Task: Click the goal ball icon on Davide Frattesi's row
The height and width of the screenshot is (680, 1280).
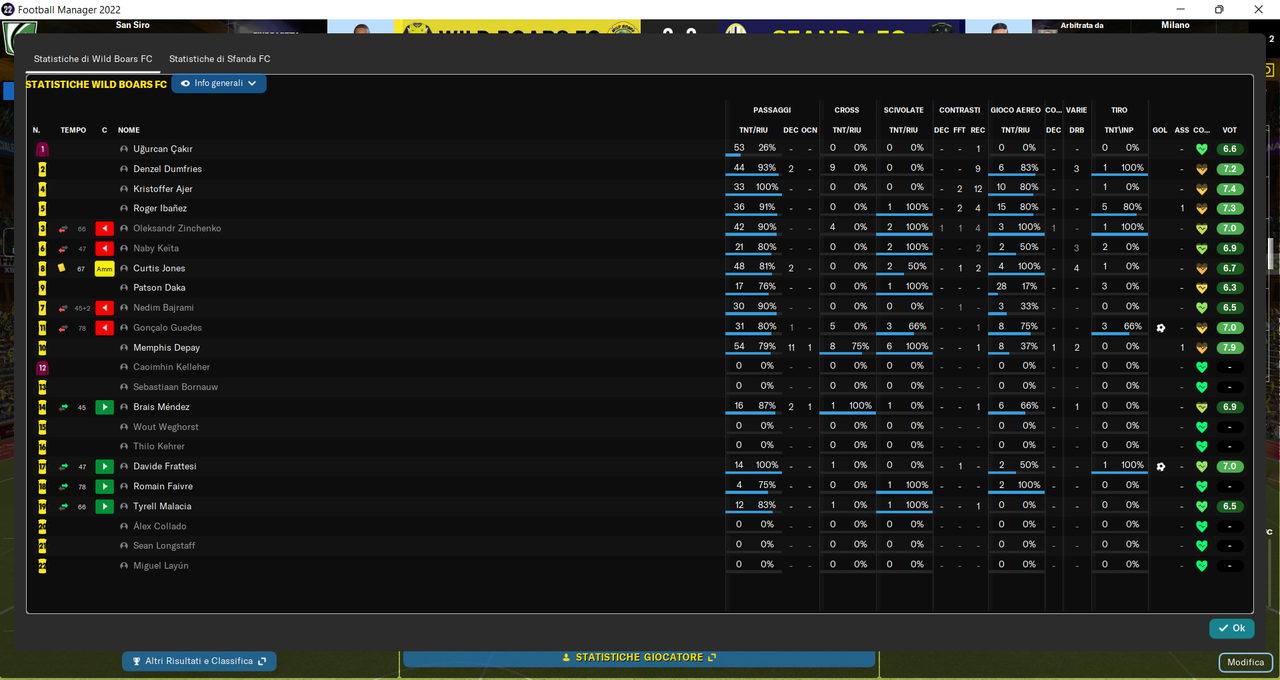Action: [x=1160, y=467]
